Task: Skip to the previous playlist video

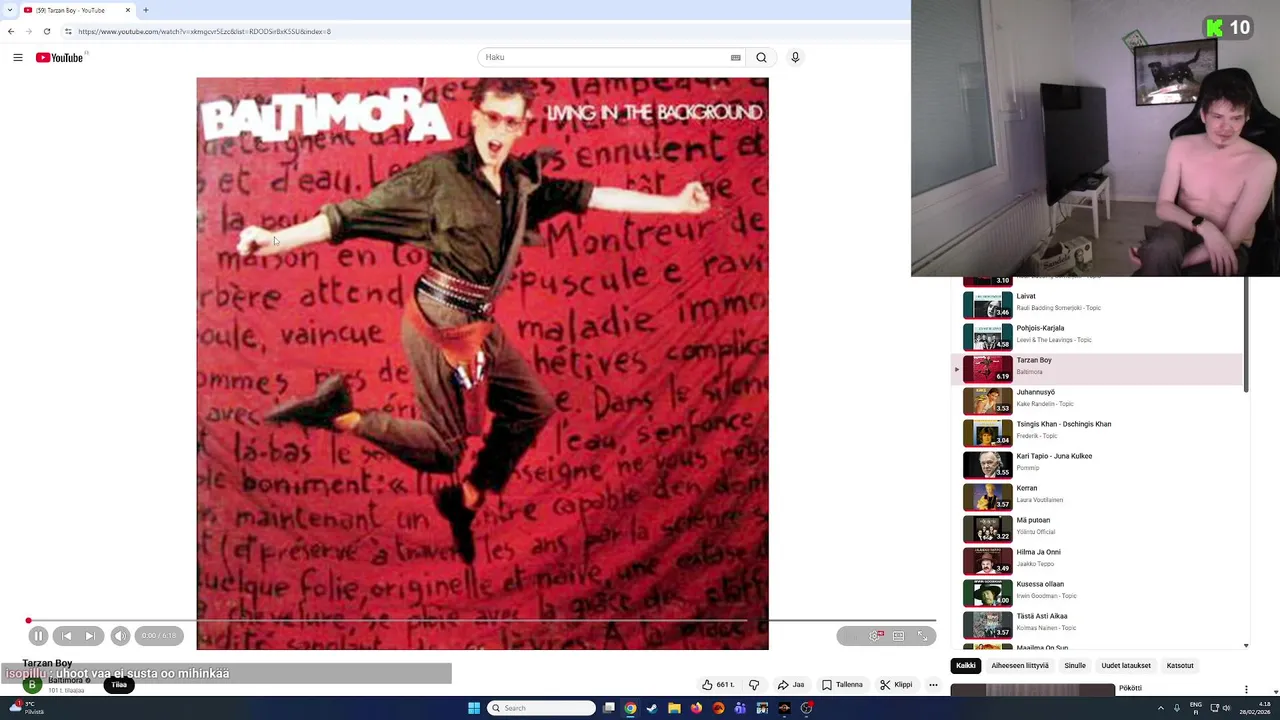Action: [66, 636]
